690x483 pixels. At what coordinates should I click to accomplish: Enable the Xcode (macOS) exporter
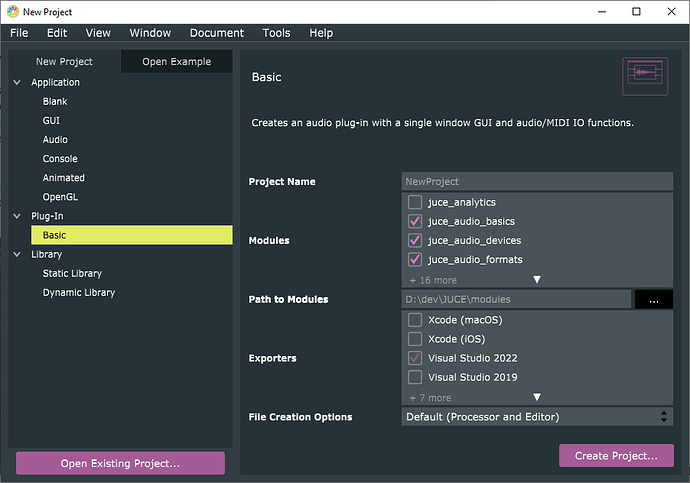tap(415, 320)
